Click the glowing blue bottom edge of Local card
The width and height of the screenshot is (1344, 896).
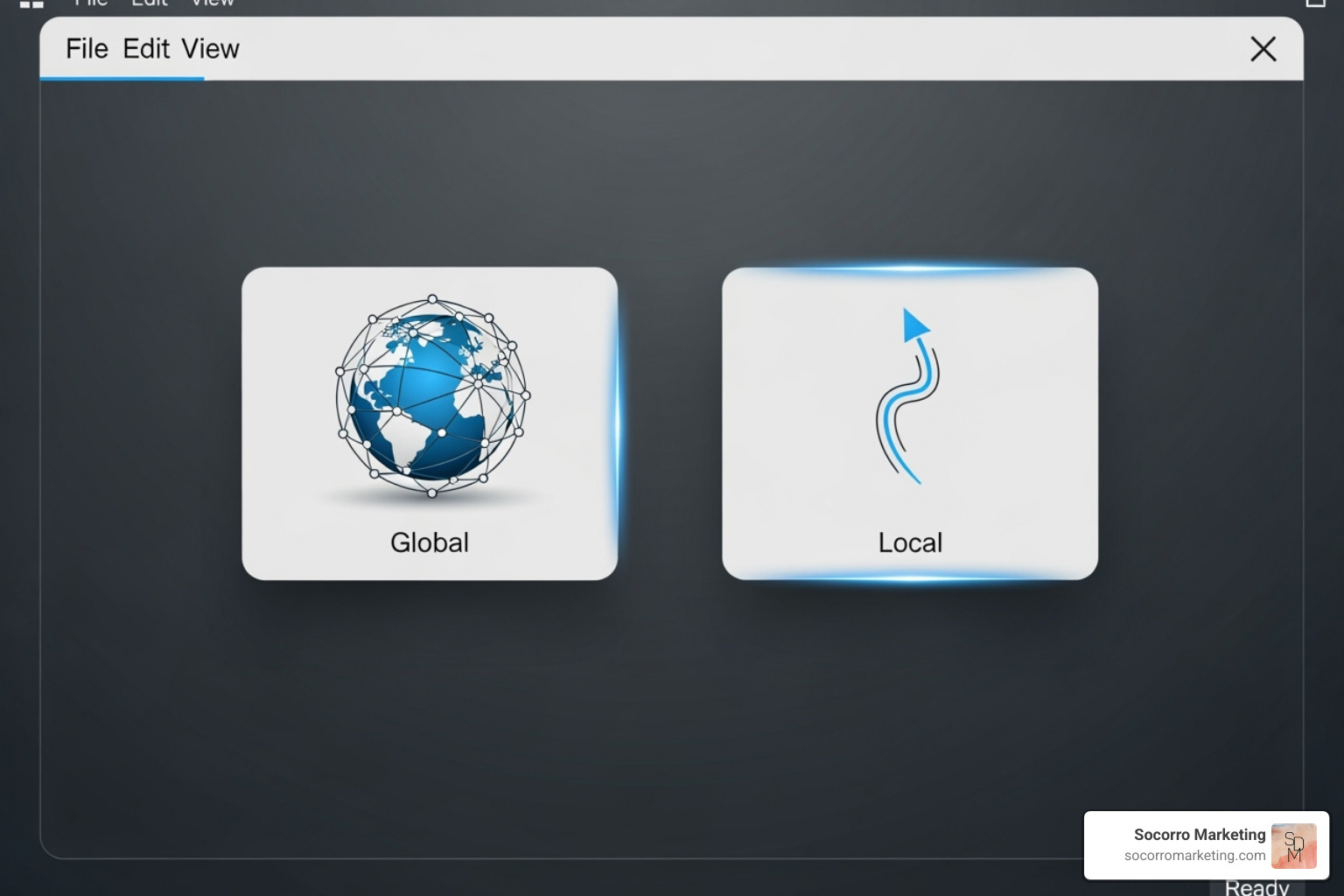910,577
